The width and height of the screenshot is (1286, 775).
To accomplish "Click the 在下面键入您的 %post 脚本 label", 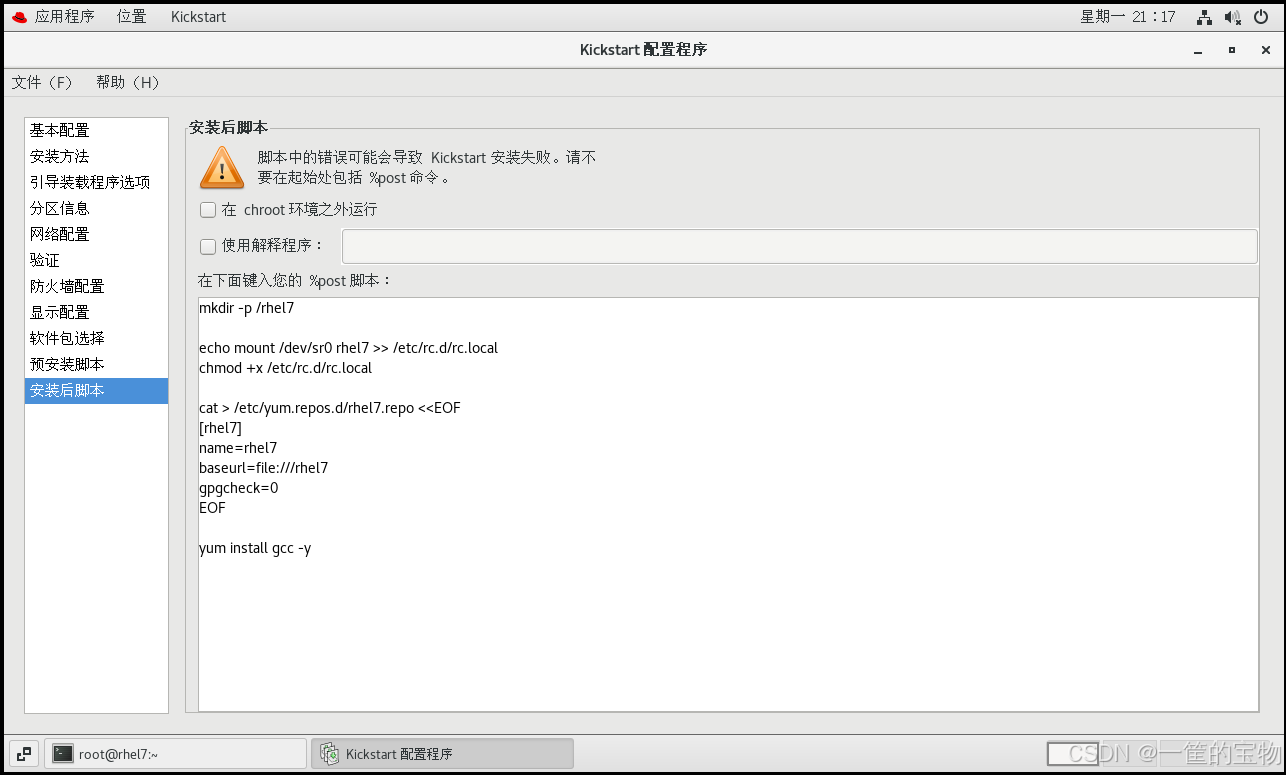I will tap(295, 281).
